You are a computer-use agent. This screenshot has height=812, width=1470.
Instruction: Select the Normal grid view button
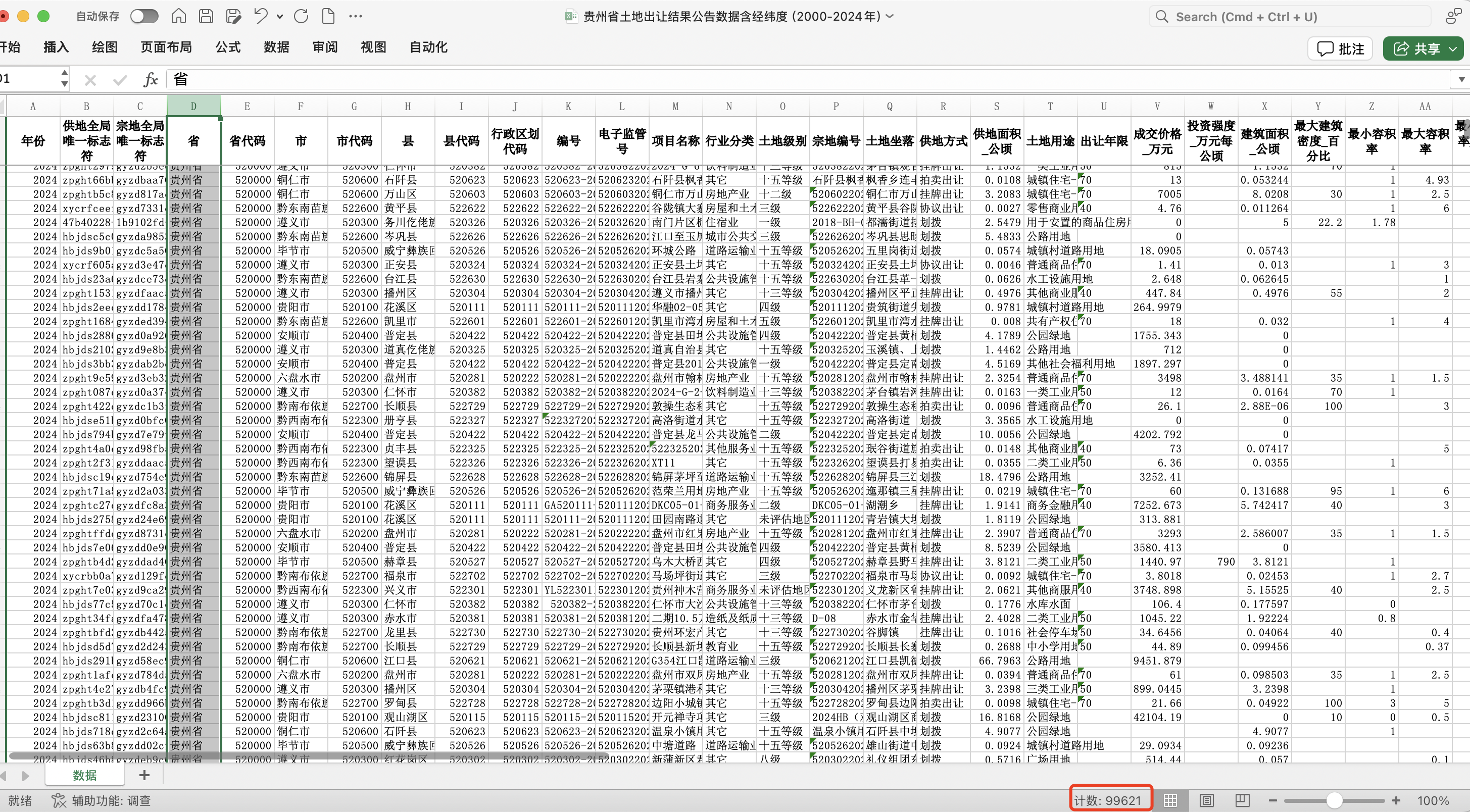point(1170,800)
